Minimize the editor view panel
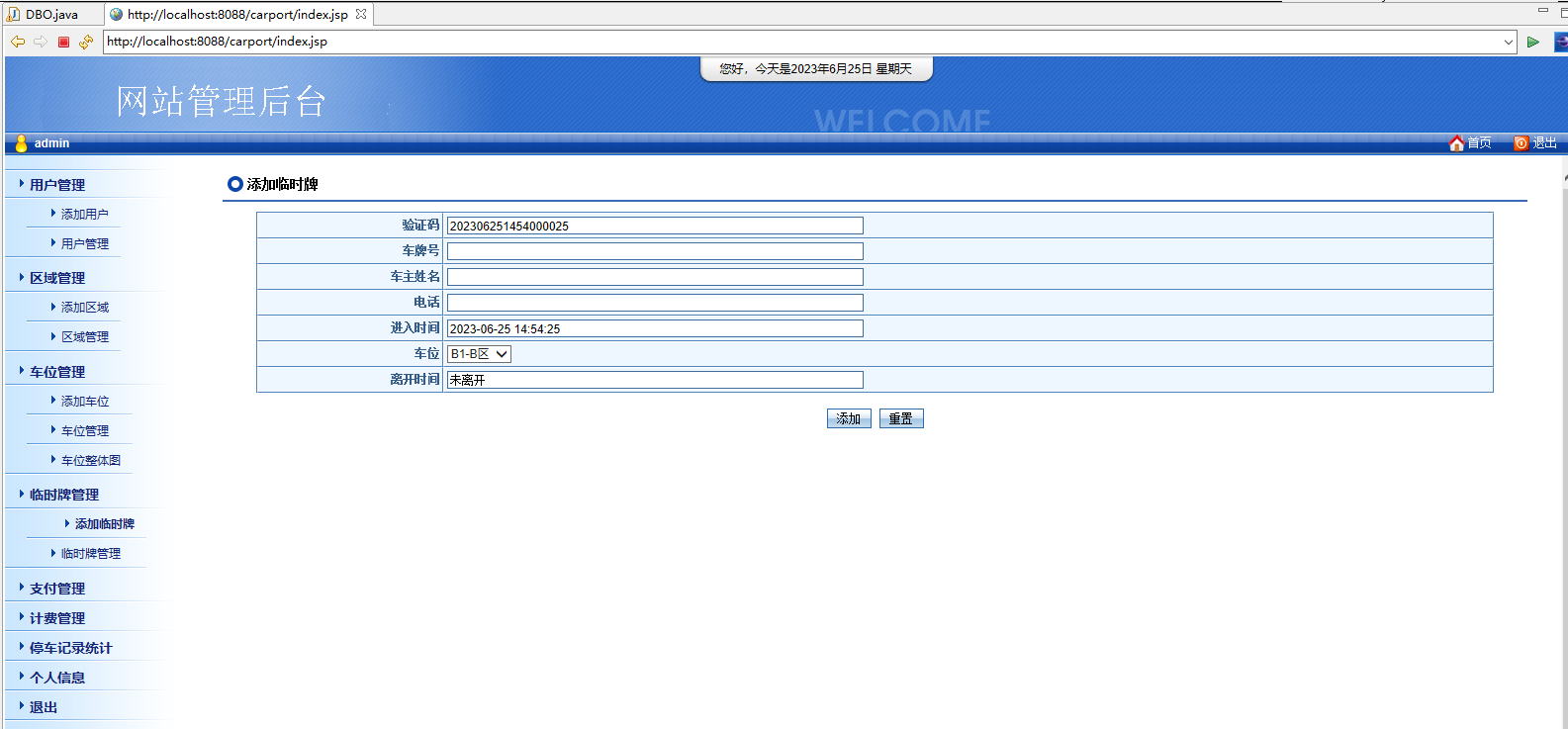The height and width of the screenshot is (729, 1568). (1543, 11)
